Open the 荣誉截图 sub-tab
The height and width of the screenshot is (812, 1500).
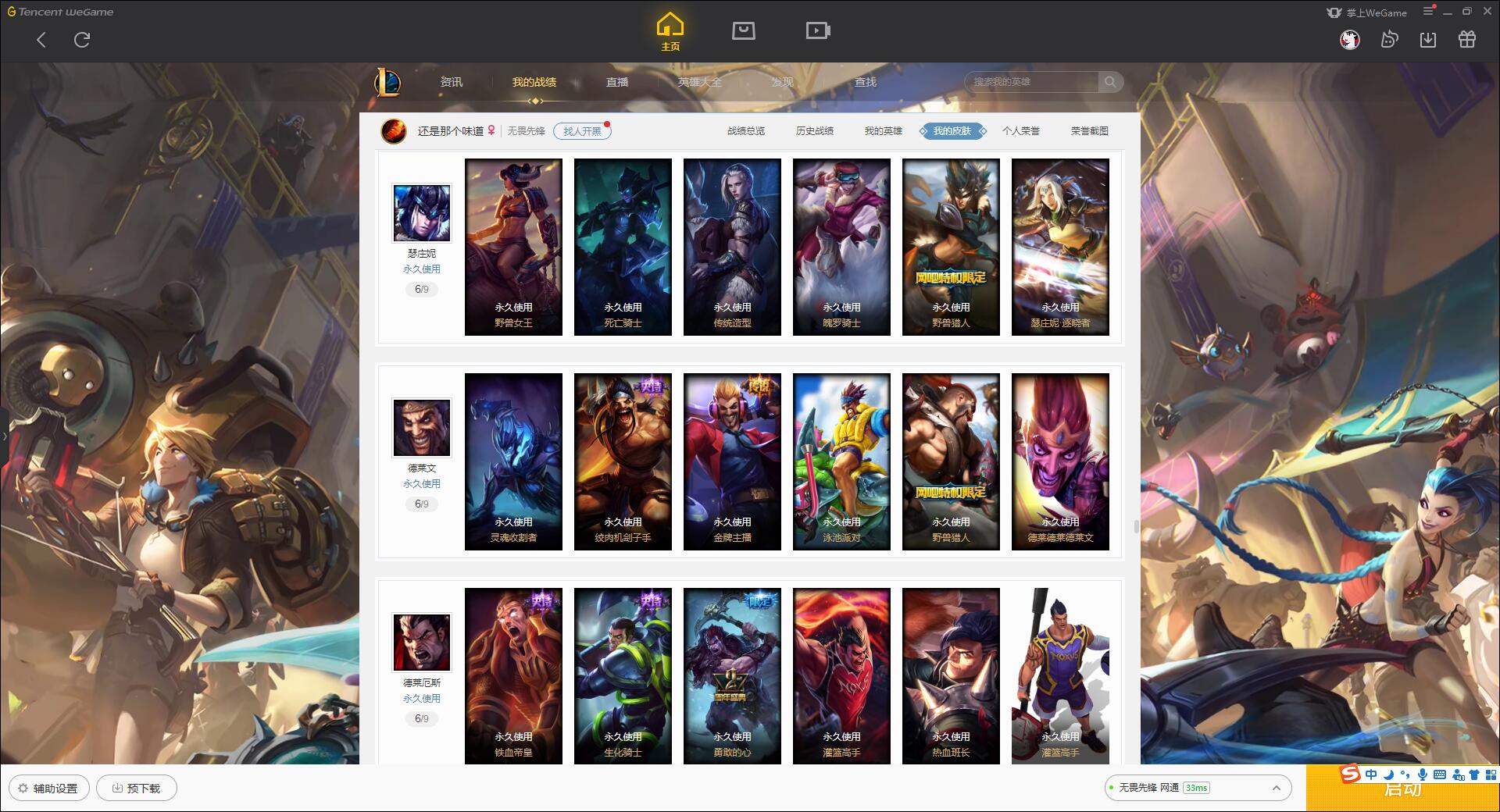coord(1090,131)
